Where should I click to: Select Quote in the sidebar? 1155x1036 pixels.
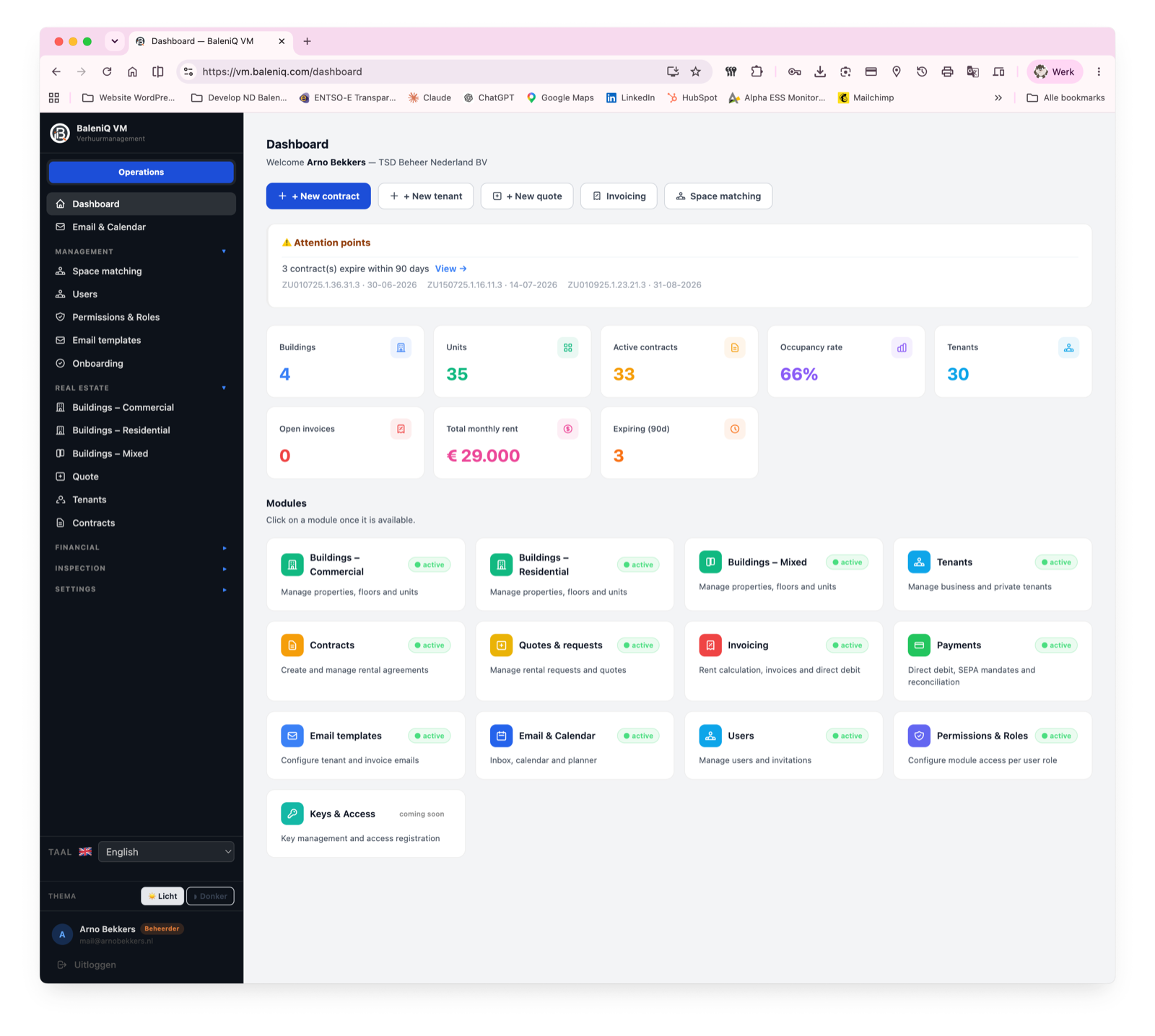tap(141, 476)
